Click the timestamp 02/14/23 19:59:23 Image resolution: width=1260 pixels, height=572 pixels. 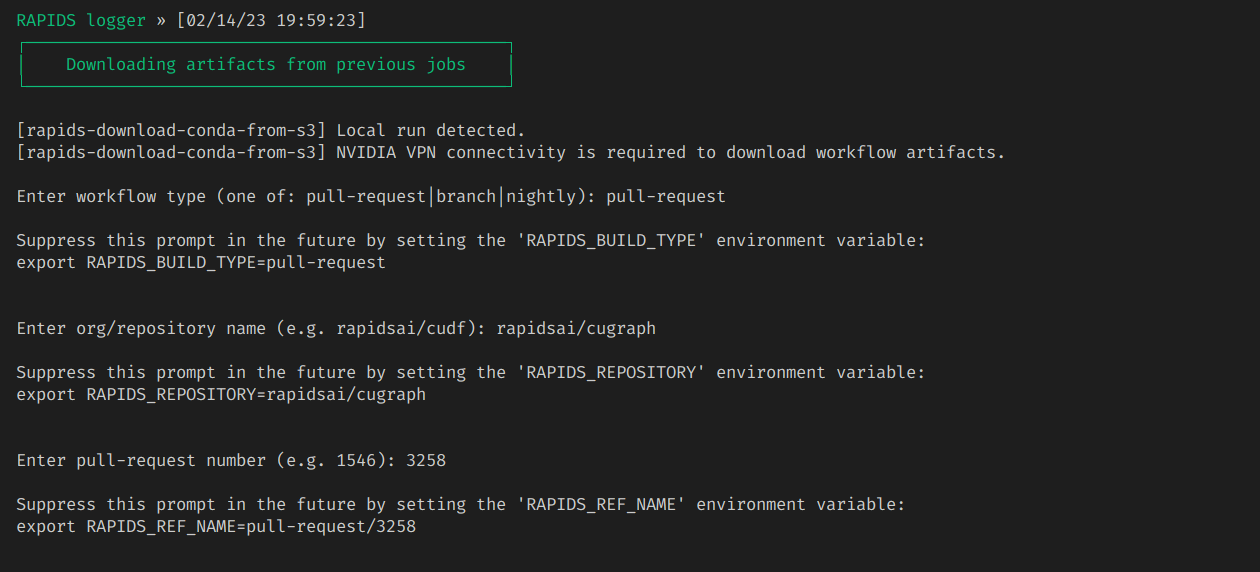click(270, 20)
